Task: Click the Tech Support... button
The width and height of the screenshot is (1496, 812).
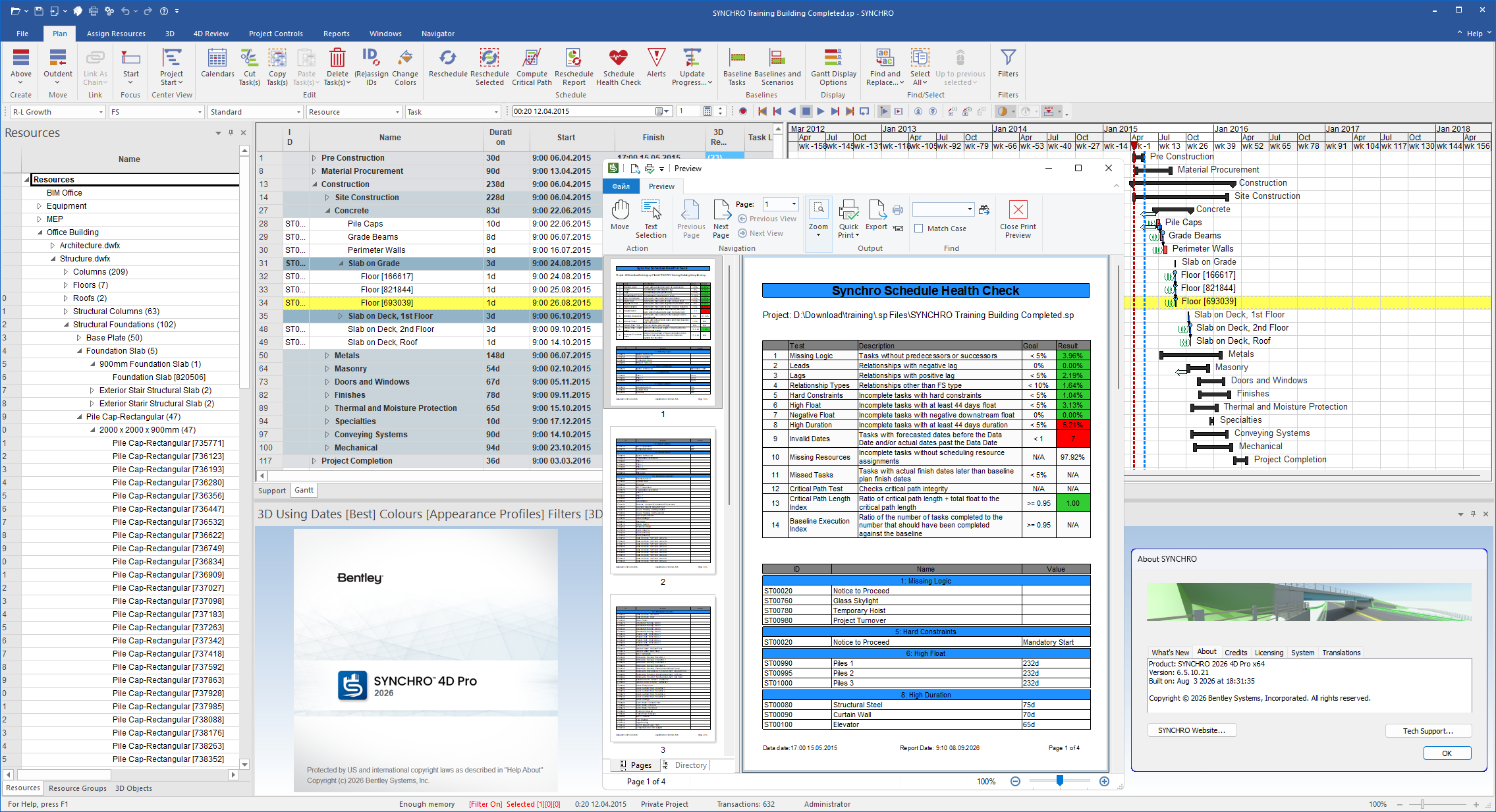Action: [1427, 730]
